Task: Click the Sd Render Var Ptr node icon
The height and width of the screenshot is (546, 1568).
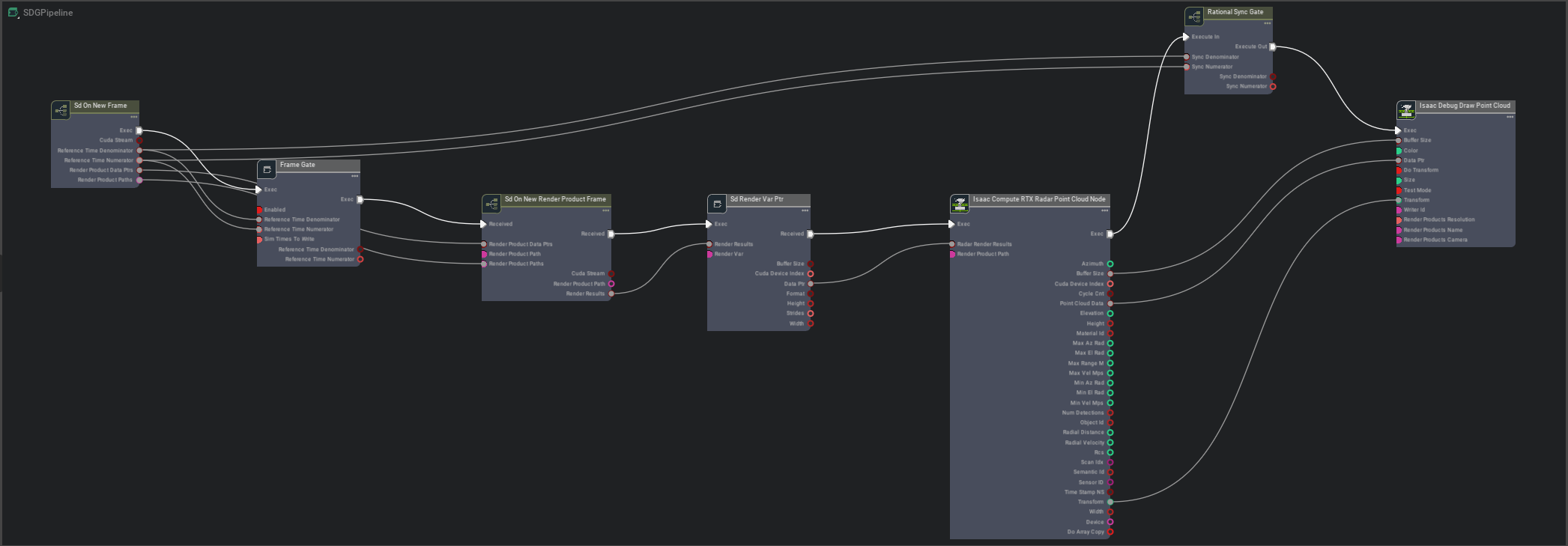Action: 717,204
